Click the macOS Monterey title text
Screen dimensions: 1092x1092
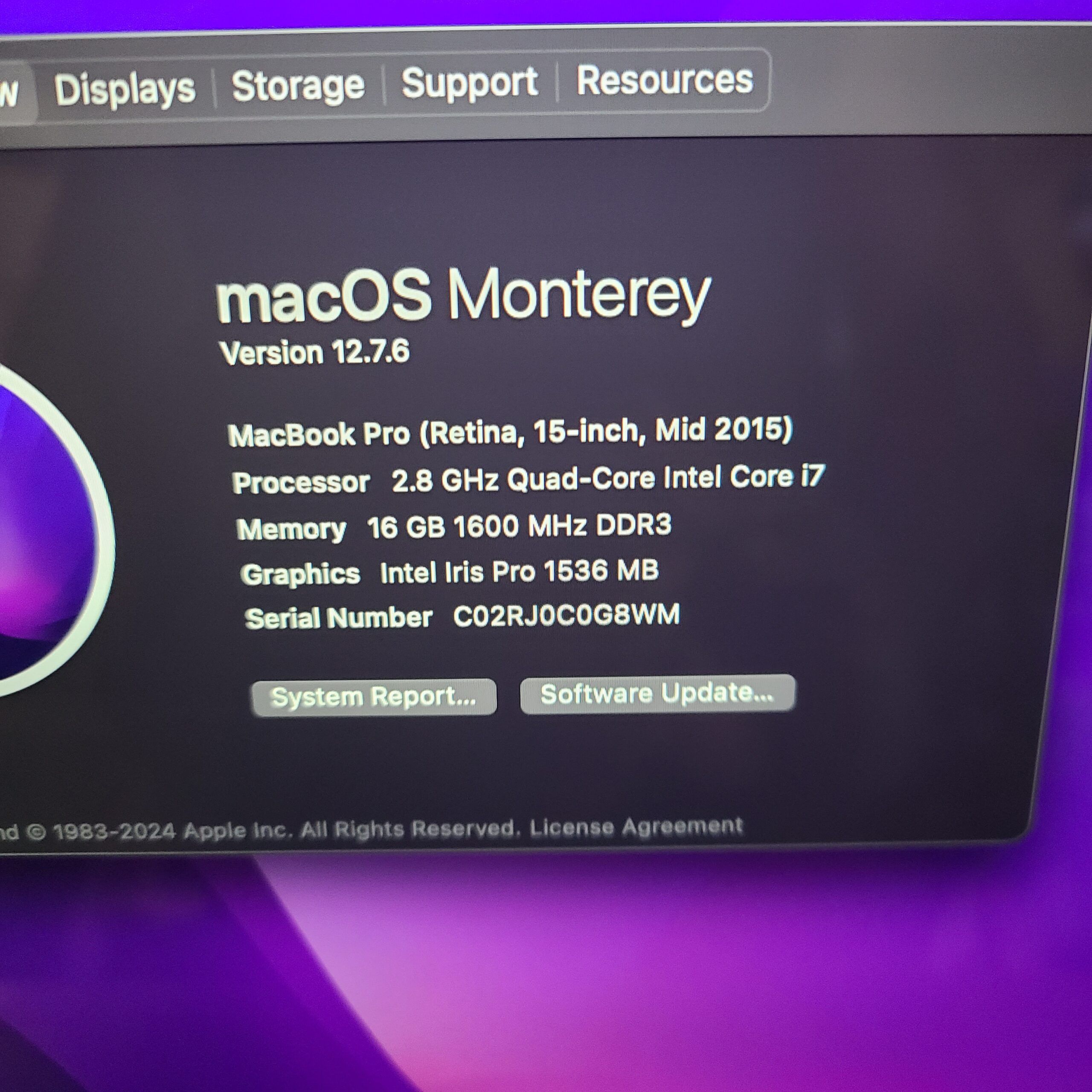point(464,296)
